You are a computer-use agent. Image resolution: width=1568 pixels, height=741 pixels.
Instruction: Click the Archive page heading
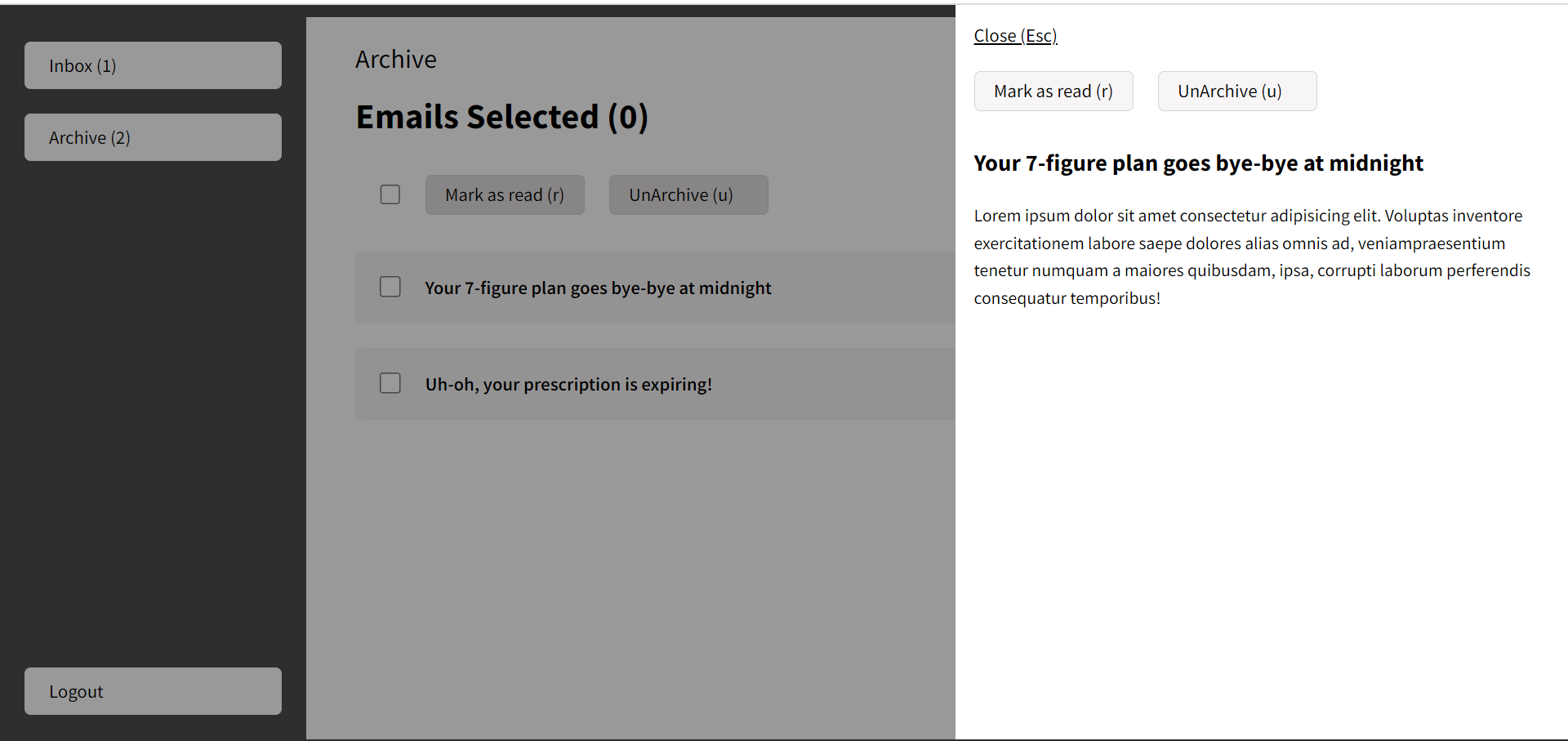(395, 58)
